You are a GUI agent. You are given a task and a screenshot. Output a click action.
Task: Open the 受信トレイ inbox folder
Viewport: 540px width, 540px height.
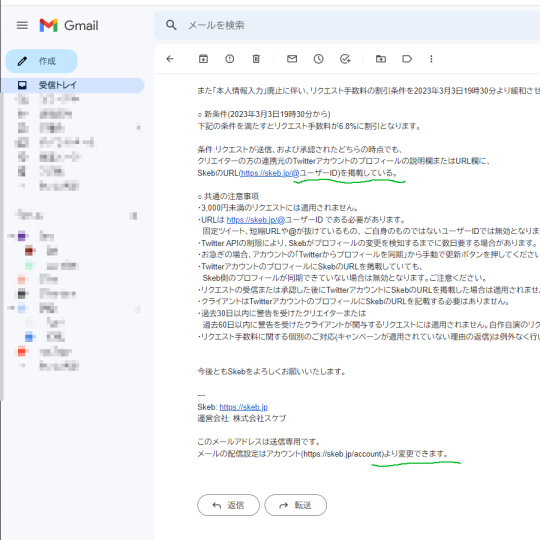point(72,85)
